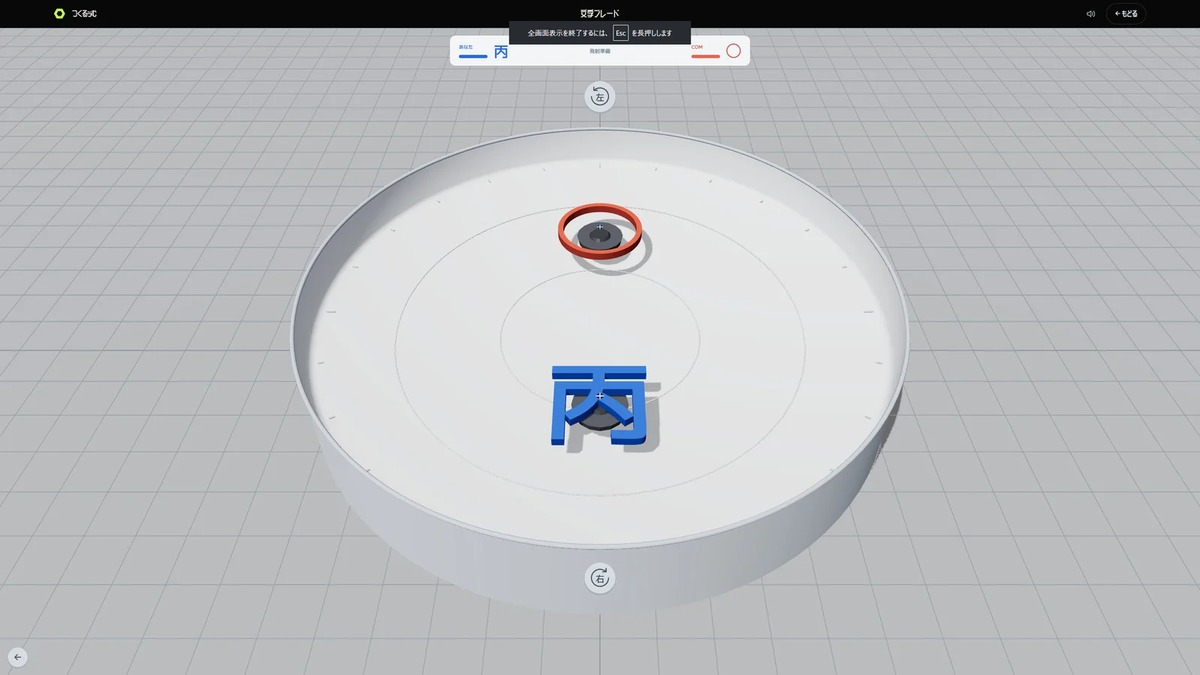Click the もどる back button
Viewport: 1200px width, 675px height.
tap(1126, 14)
